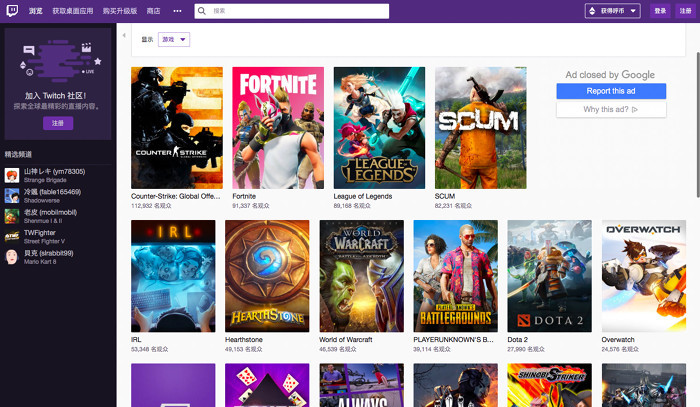Open PLAYERUNKNOWN'S BATTLEGROUNDS cover
This screenshot has height=407, width=700.
(x=455, y=276)
